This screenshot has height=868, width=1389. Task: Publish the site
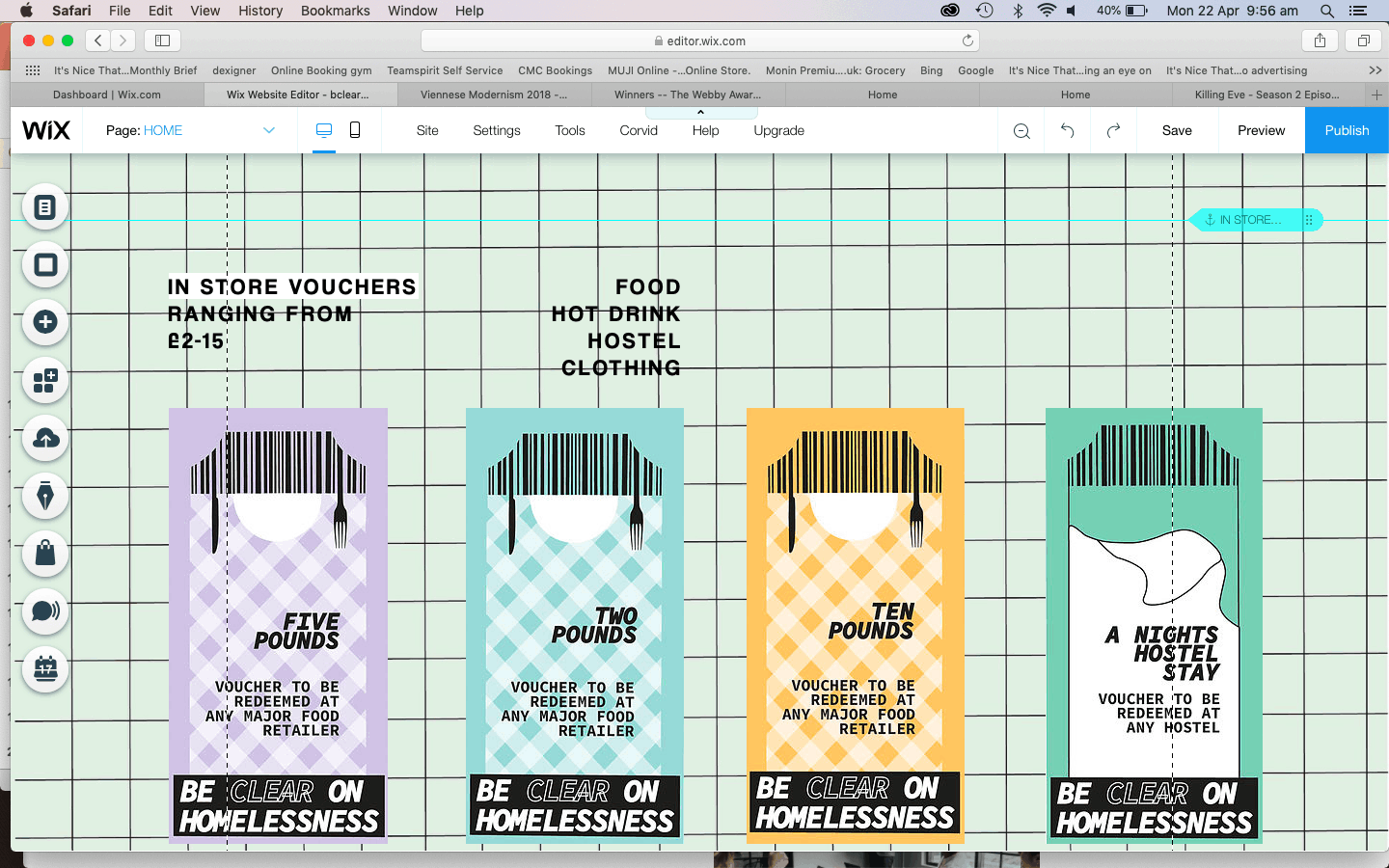point(1347,130)
